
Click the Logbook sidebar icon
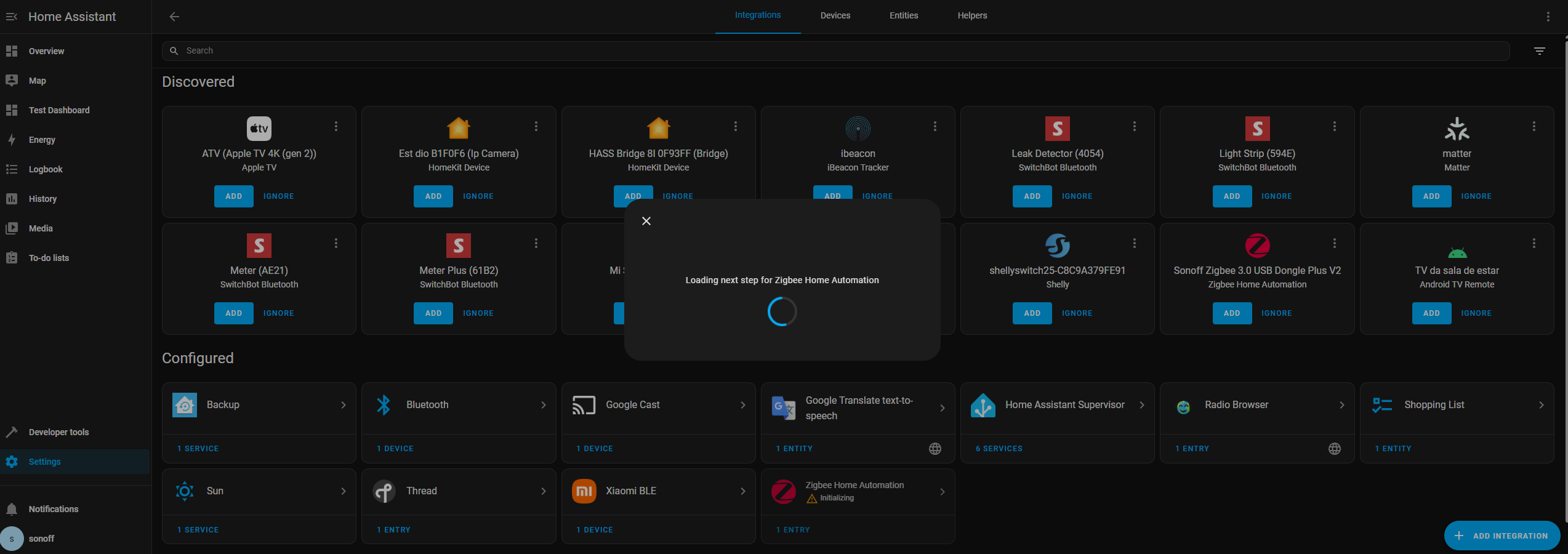(12, 169)
